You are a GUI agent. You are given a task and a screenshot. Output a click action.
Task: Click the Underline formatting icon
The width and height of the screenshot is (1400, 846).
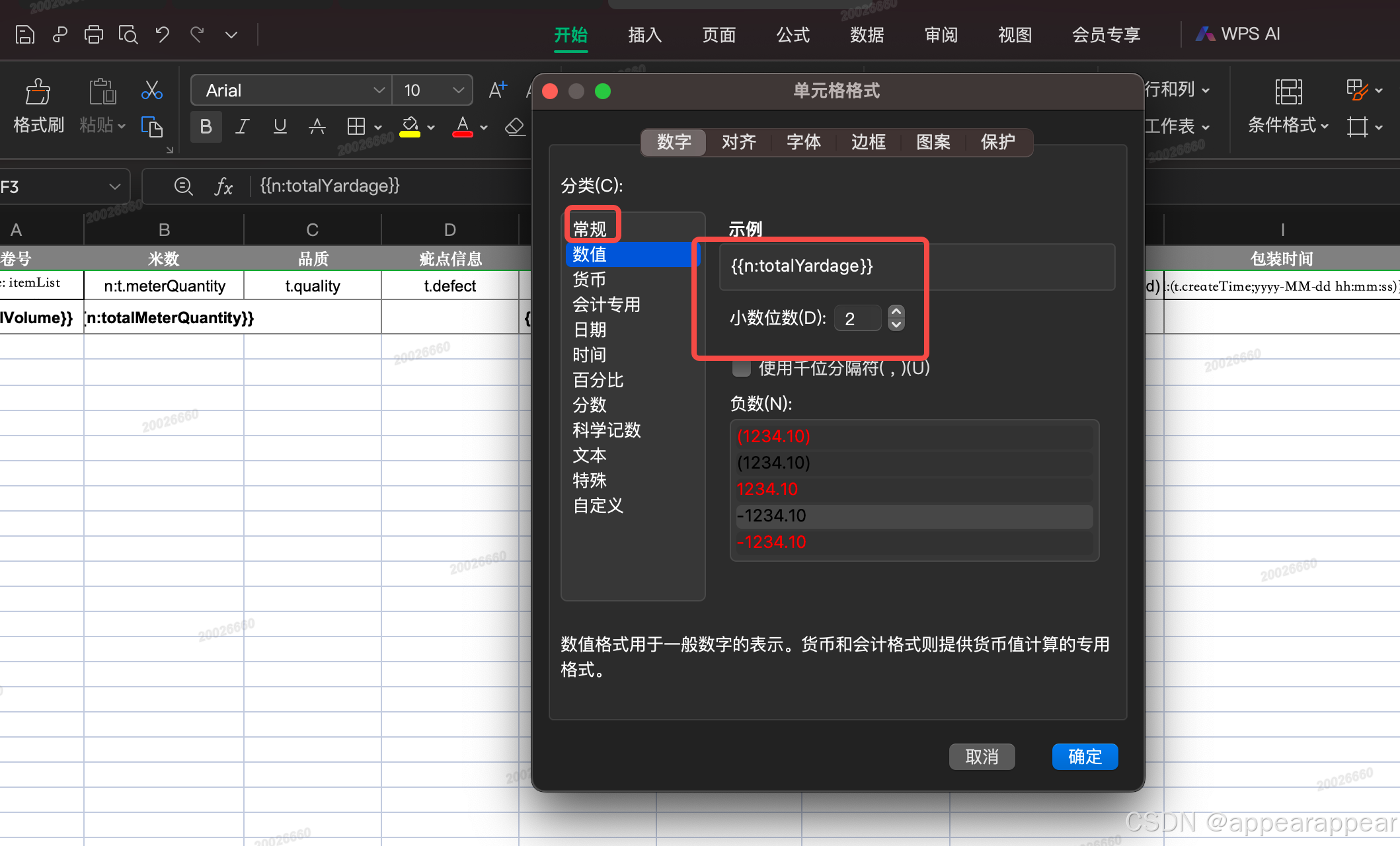[x=280, y=126]
